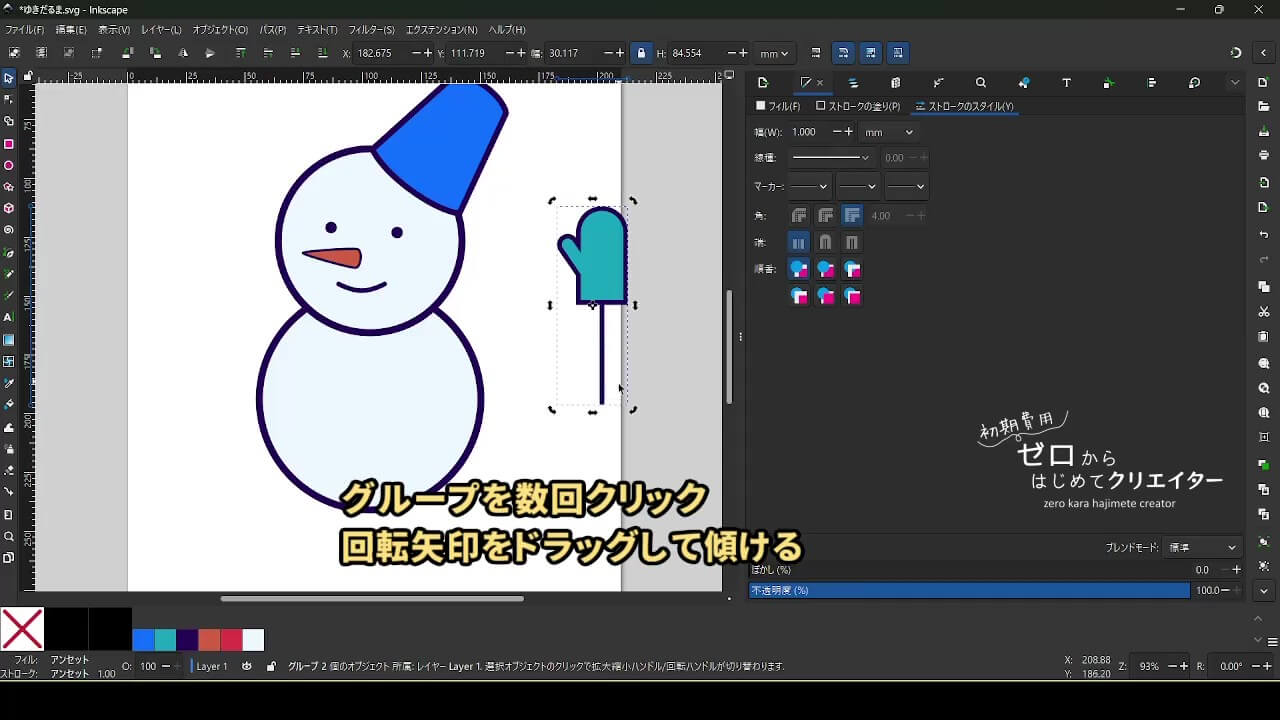Expand the blend mode dropdown

(1203, 548)
